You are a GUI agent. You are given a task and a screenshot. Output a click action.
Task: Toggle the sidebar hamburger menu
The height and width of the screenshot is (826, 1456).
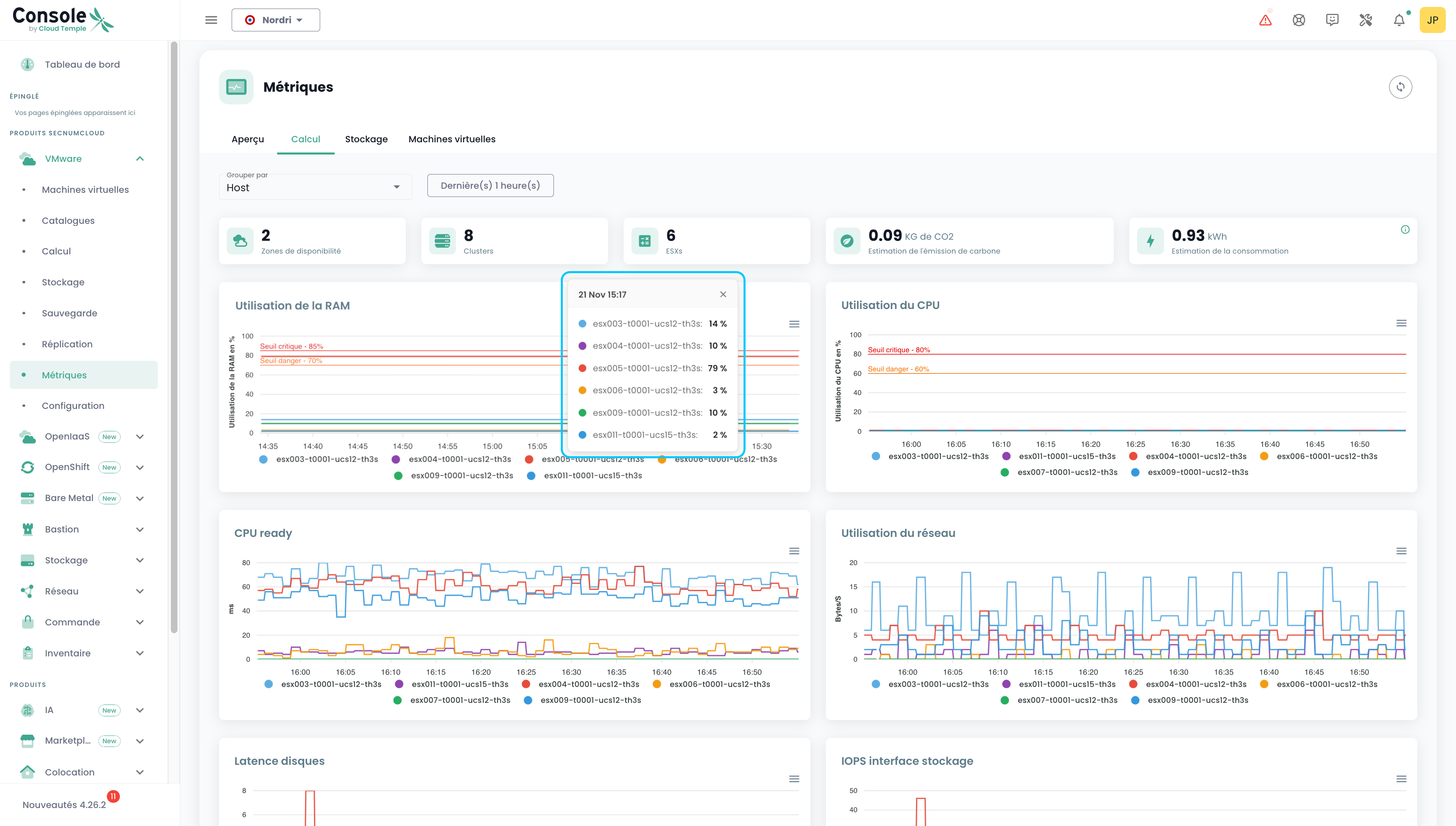(211, 20)
